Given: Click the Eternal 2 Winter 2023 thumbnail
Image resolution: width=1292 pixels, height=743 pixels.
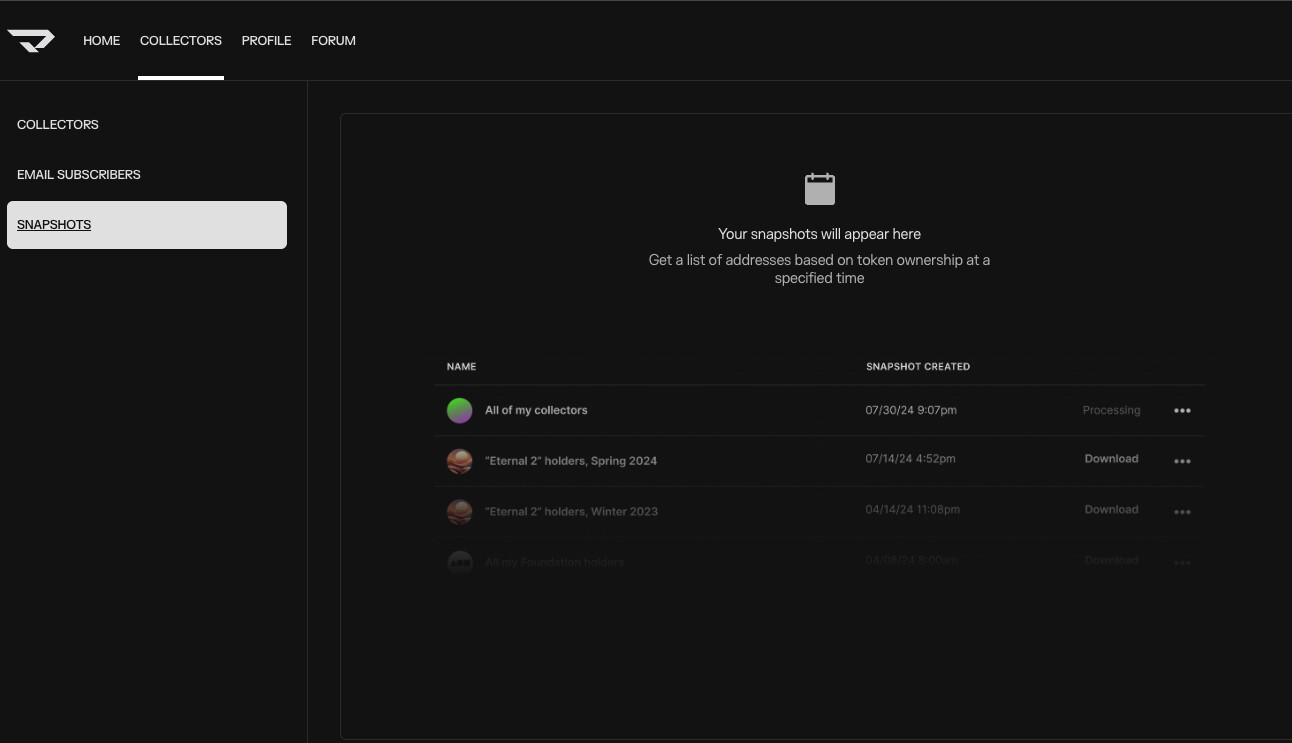Looking at the screenshot, I should [x=459, y=511].
